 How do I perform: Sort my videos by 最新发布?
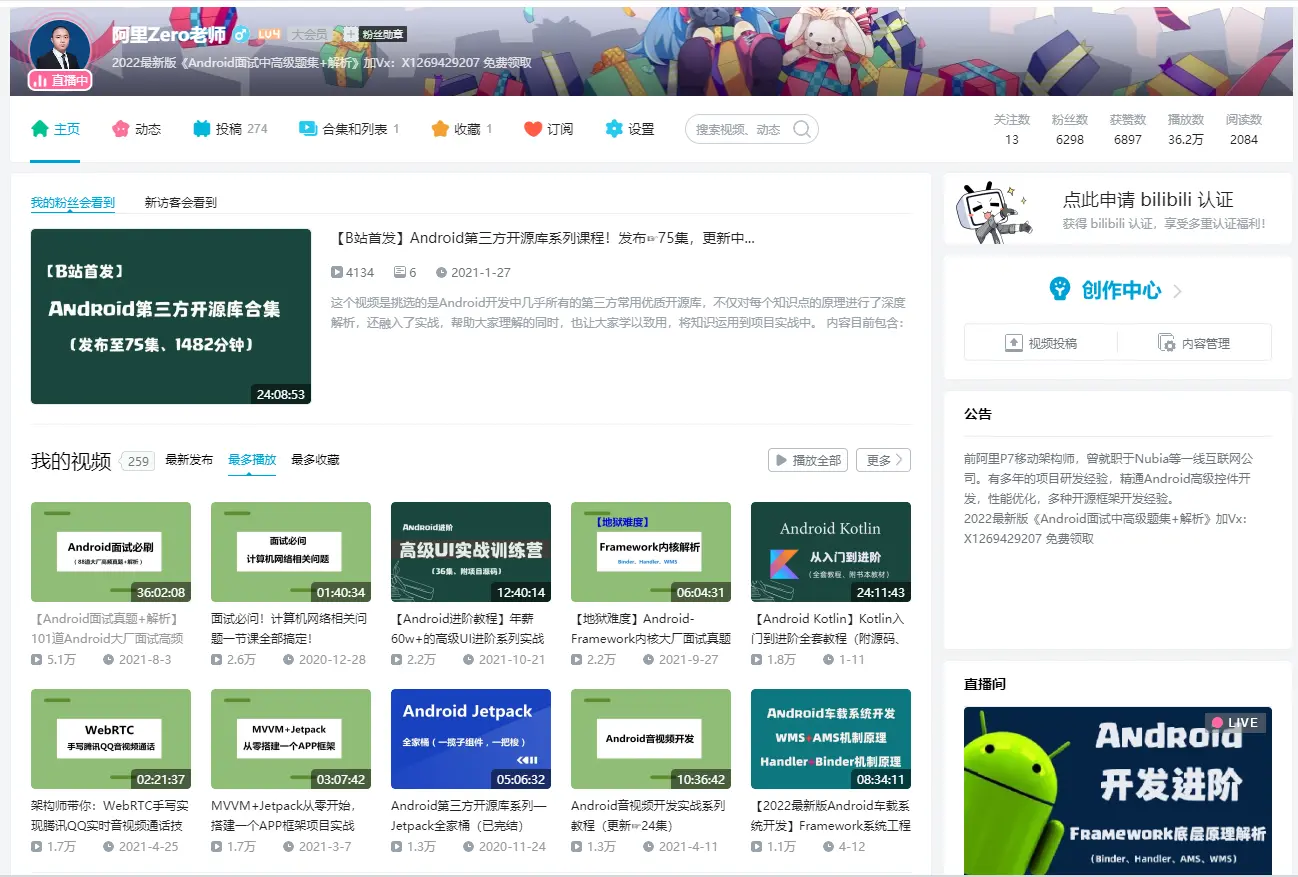[x=189, y=460]
